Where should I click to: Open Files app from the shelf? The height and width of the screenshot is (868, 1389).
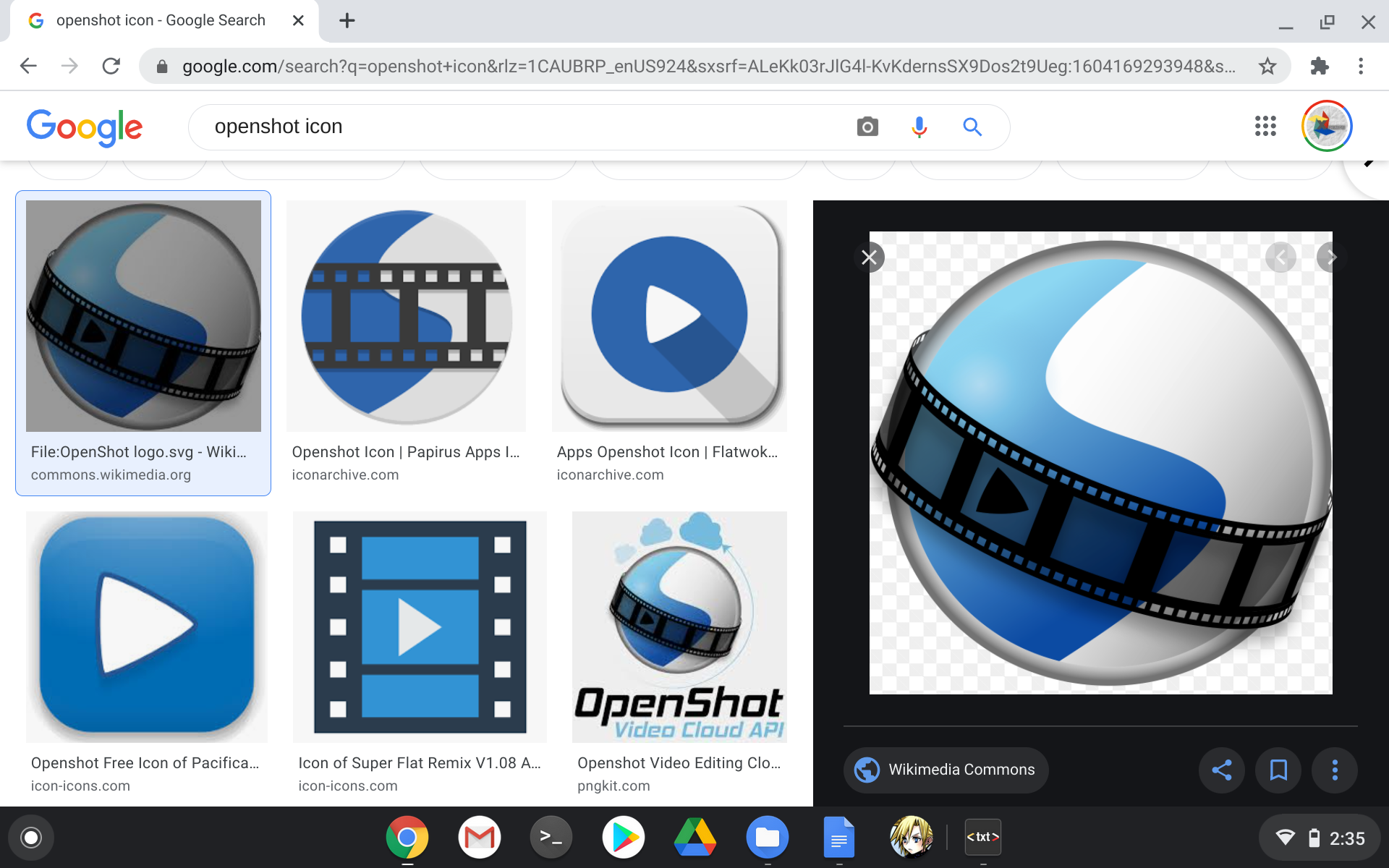pyautogui.click(x=768, y=838)
